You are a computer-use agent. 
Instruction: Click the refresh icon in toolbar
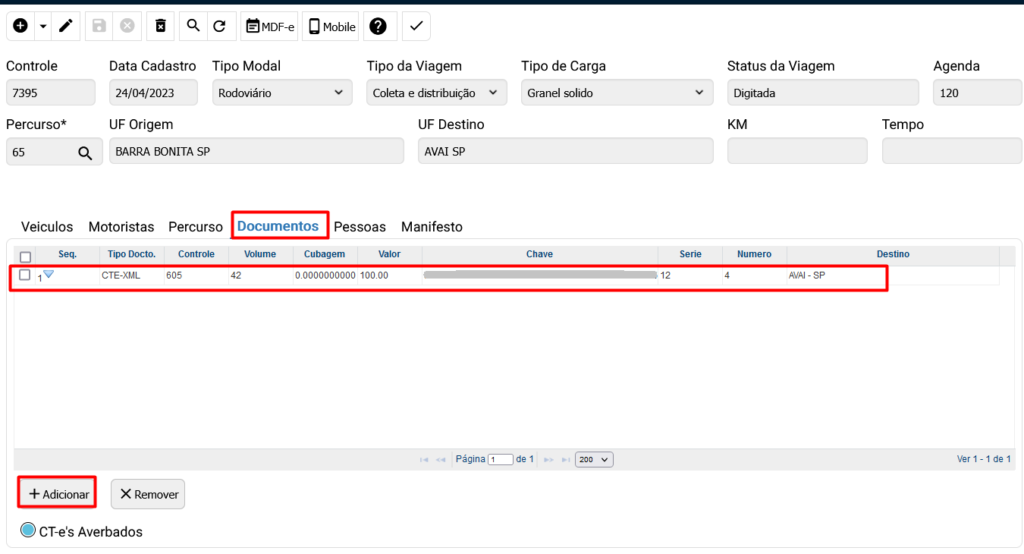[x=221, y=27]
